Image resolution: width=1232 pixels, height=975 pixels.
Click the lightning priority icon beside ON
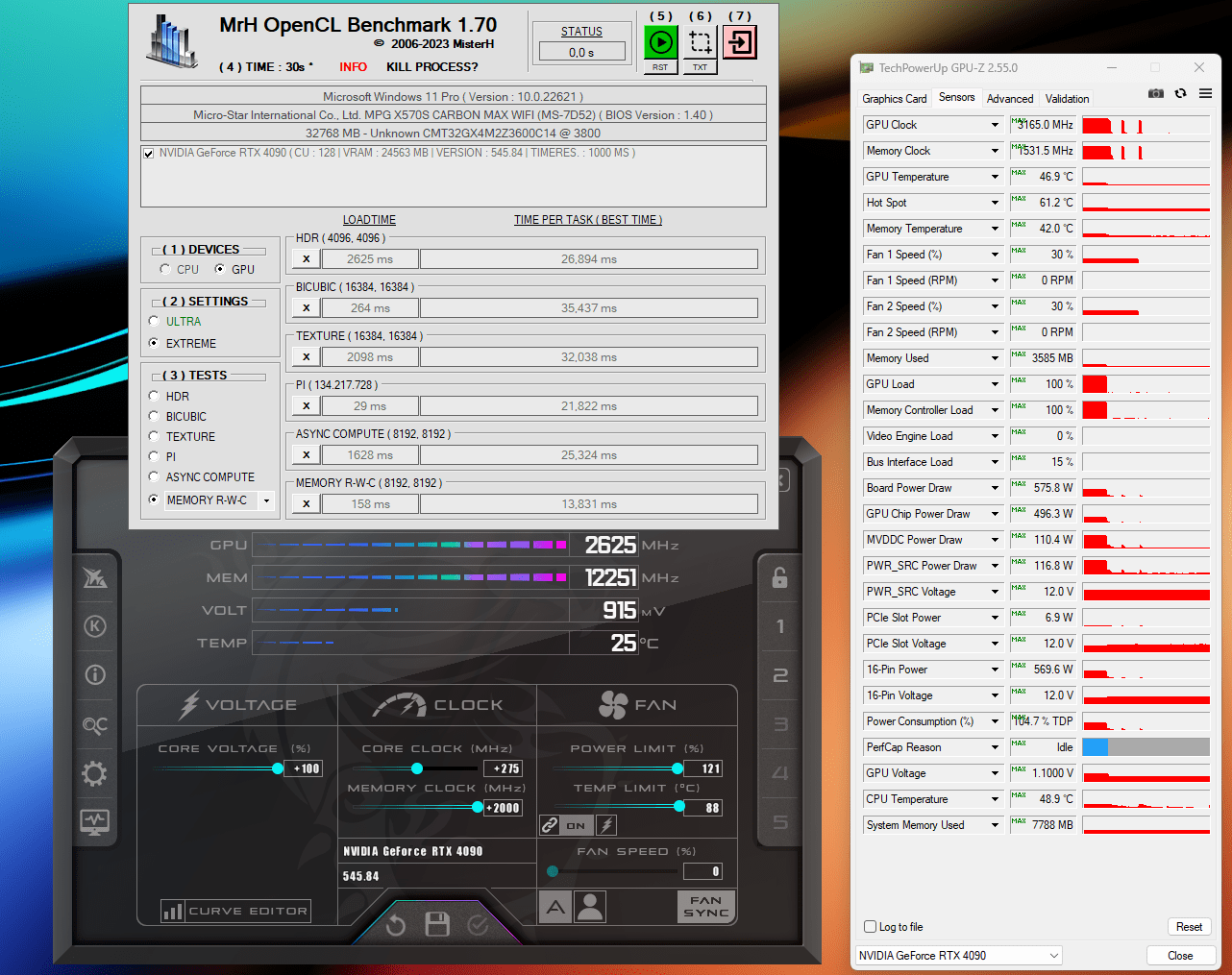pos(606,825)
